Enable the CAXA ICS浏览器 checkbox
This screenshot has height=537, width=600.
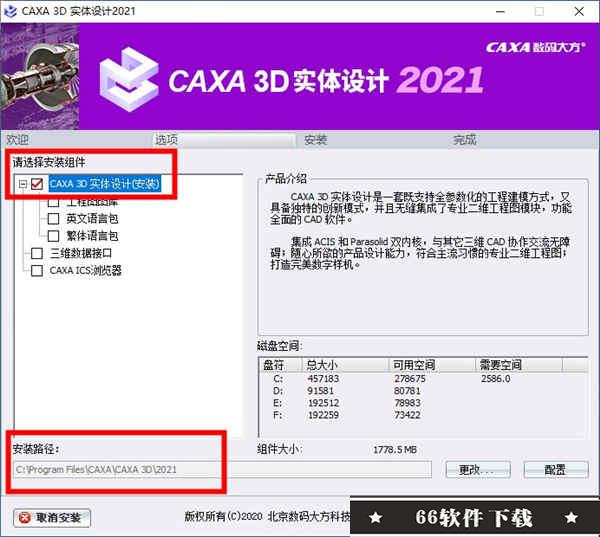click(37, 270)
